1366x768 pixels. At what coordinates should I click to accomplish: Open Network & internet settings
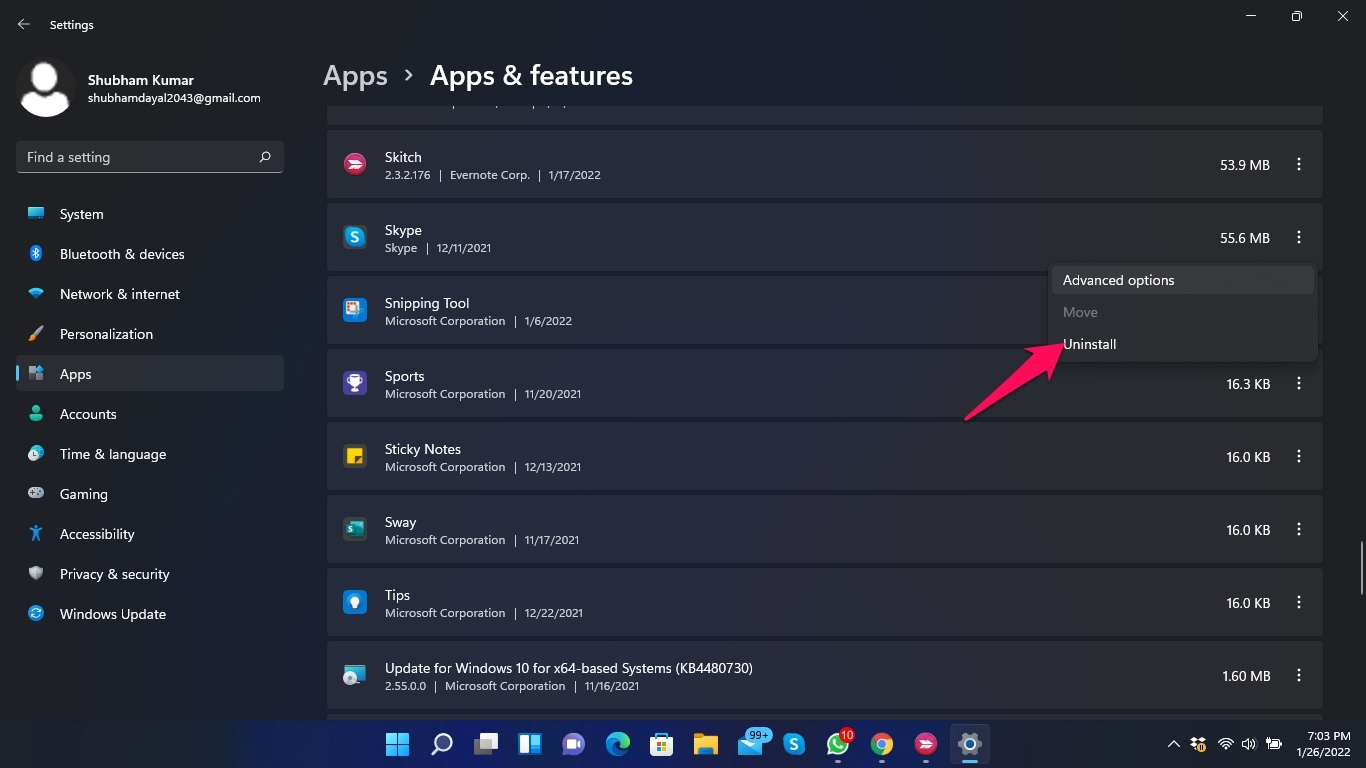coord(119,293)
